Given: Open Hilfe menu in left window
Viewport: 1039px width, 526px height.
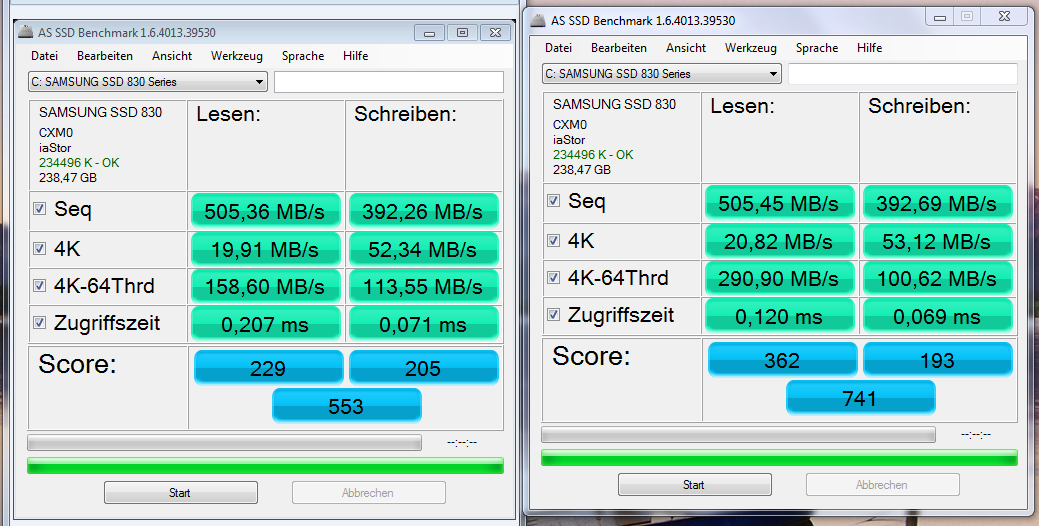Looking at the screenshot, I should 355,56.
